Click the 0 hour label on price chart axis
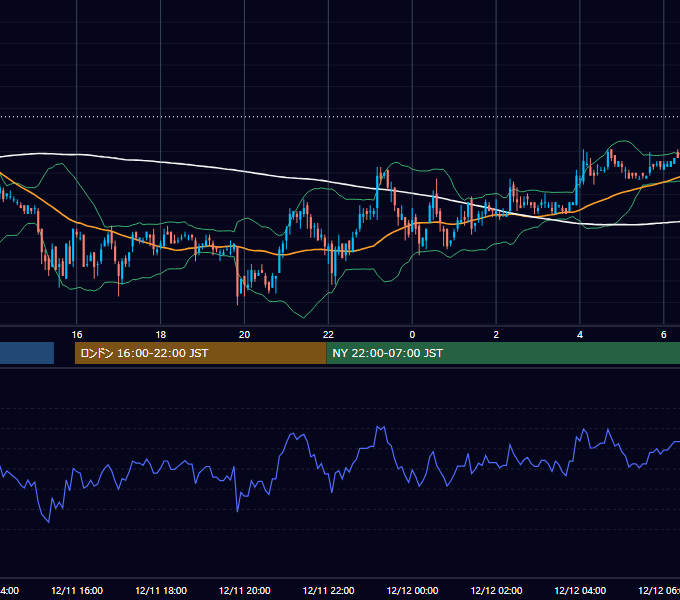Image resolution: width=680 pixels, height=600 pixels. [x=412, y=335]
